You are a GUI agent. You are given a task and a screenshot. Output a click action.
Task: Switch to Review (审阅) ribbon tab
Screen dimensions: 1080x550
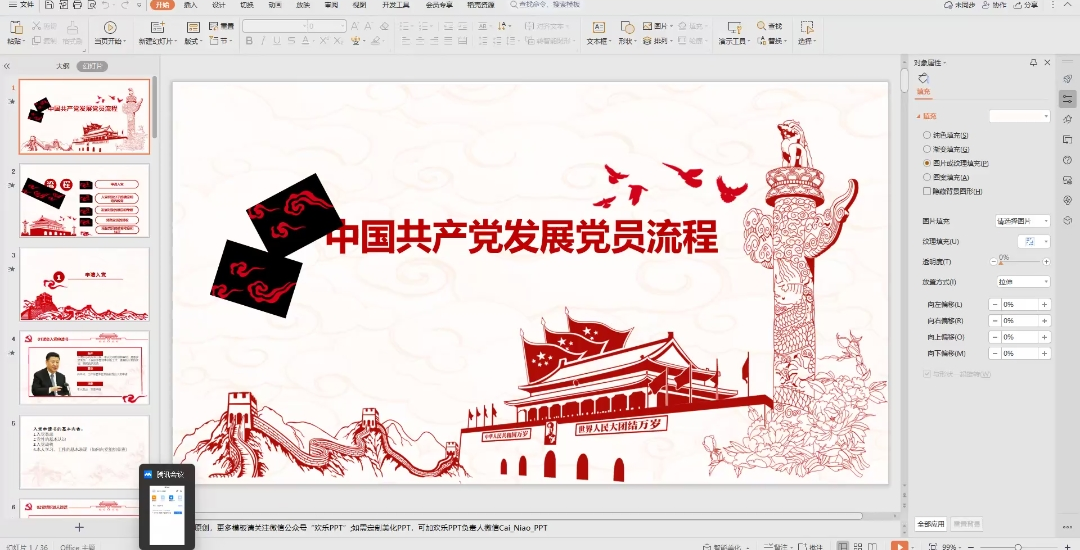pos(331,5)
